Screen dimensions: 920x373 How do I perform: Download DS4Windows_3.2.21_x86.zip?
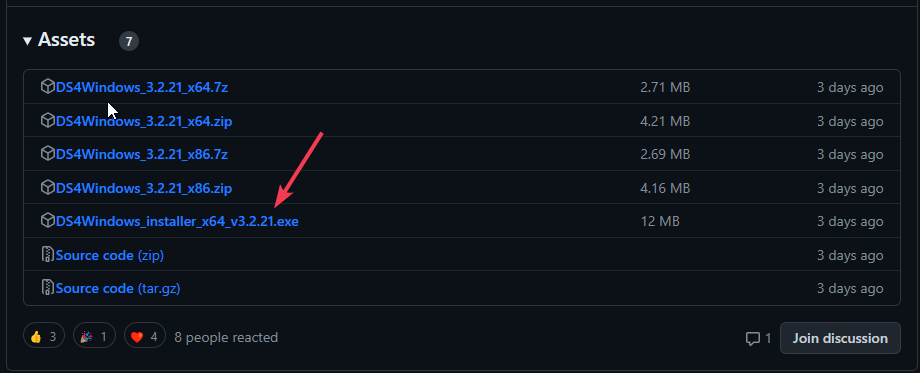click(144, 188)
